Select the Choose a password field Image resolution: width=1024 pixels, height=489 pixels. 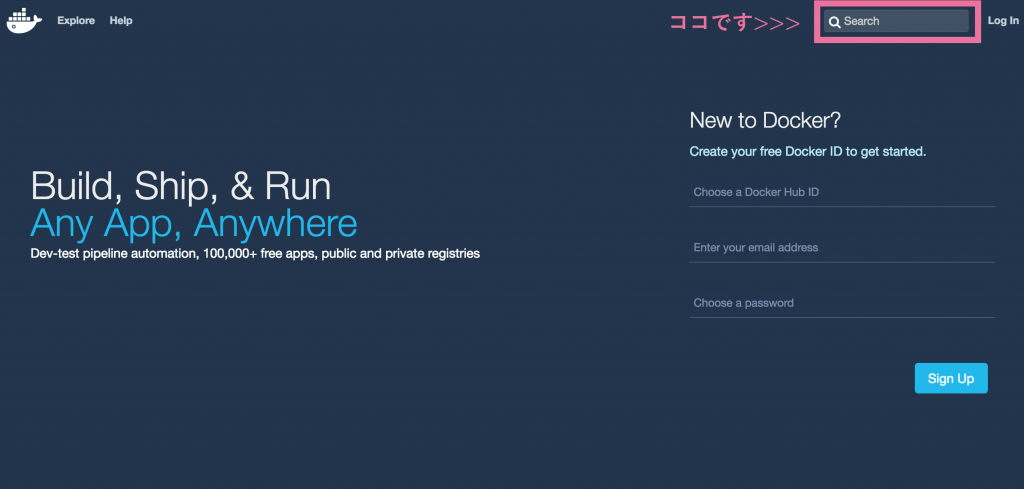tap(842, 304)
